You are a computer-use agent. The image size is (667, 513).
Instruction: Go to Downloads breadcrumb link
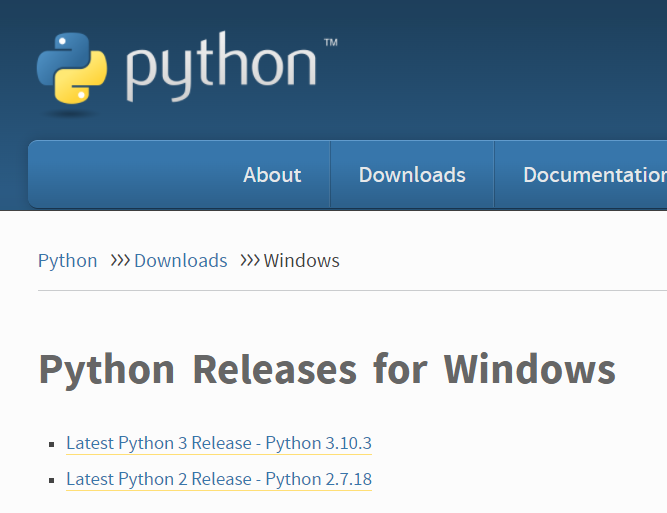(x=181, y=260)
